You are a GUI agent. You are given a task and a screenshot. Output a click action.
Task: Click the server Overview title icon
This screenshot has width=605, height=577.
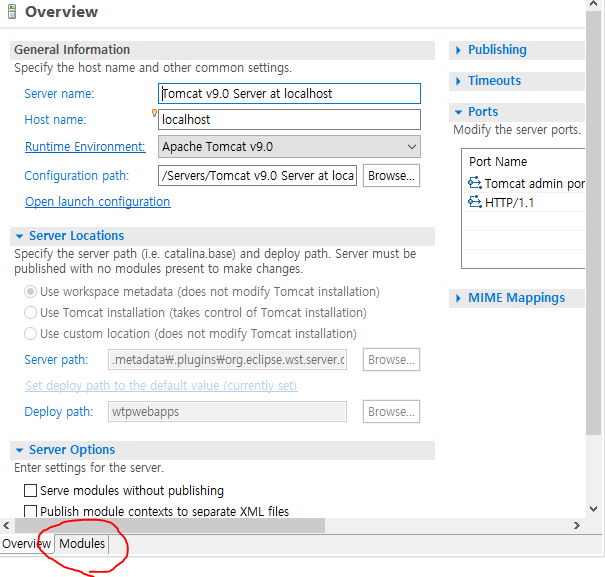pyautogui.click(x=12, y=12)
